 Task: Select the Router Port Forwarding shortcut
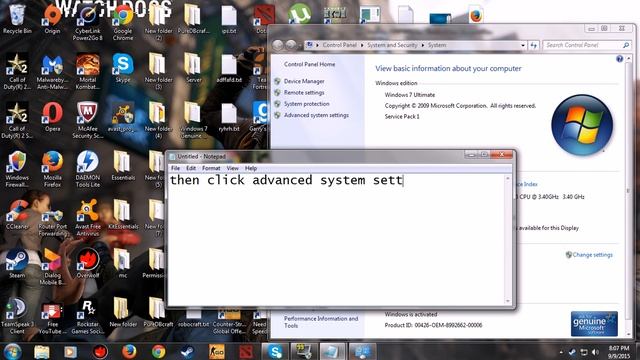(52, 218)
